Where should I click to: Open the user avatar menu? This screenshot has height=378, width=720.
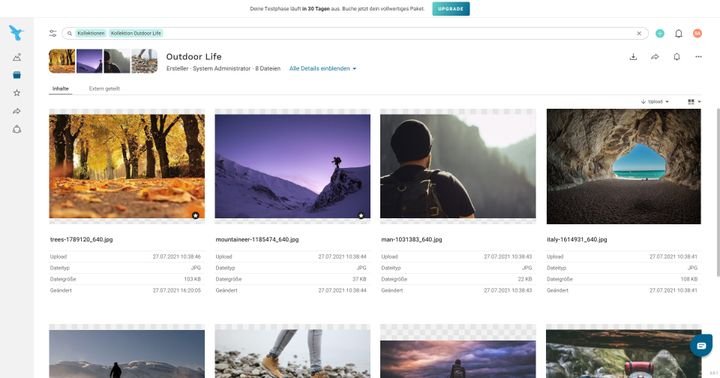tap(698, 33)
